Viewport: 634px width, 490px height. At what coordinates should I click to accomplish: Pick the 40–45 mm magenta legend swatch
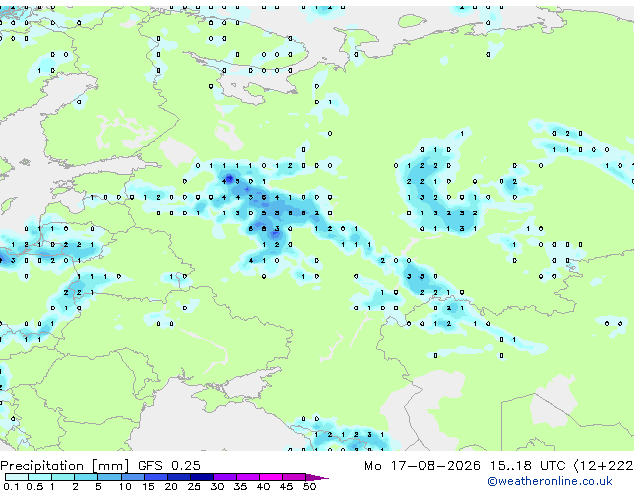tap(271, 477)
